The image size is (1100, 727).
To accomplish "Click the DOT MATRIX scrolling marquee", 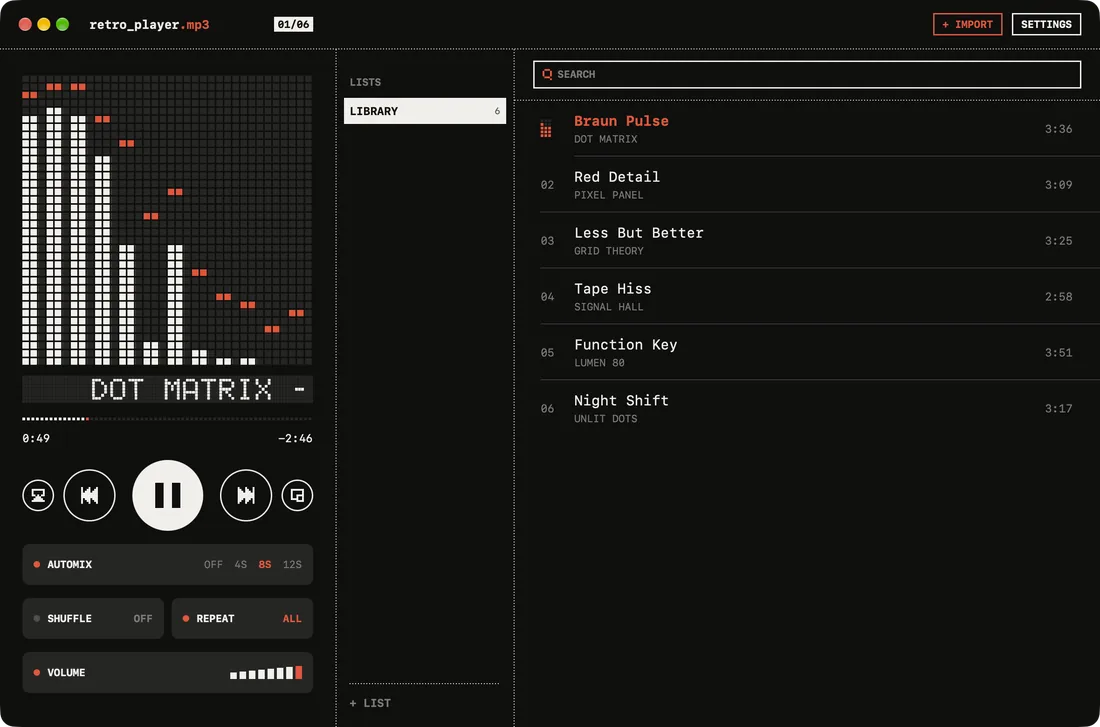I will (x=167, y=389).
